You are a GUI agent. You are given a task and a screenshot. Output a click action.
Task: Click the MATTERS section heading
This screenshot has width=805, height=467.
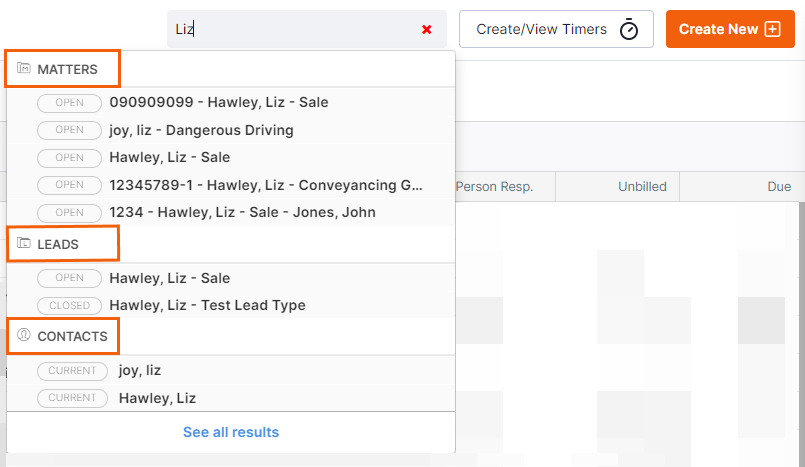click(x=67, y=69)
